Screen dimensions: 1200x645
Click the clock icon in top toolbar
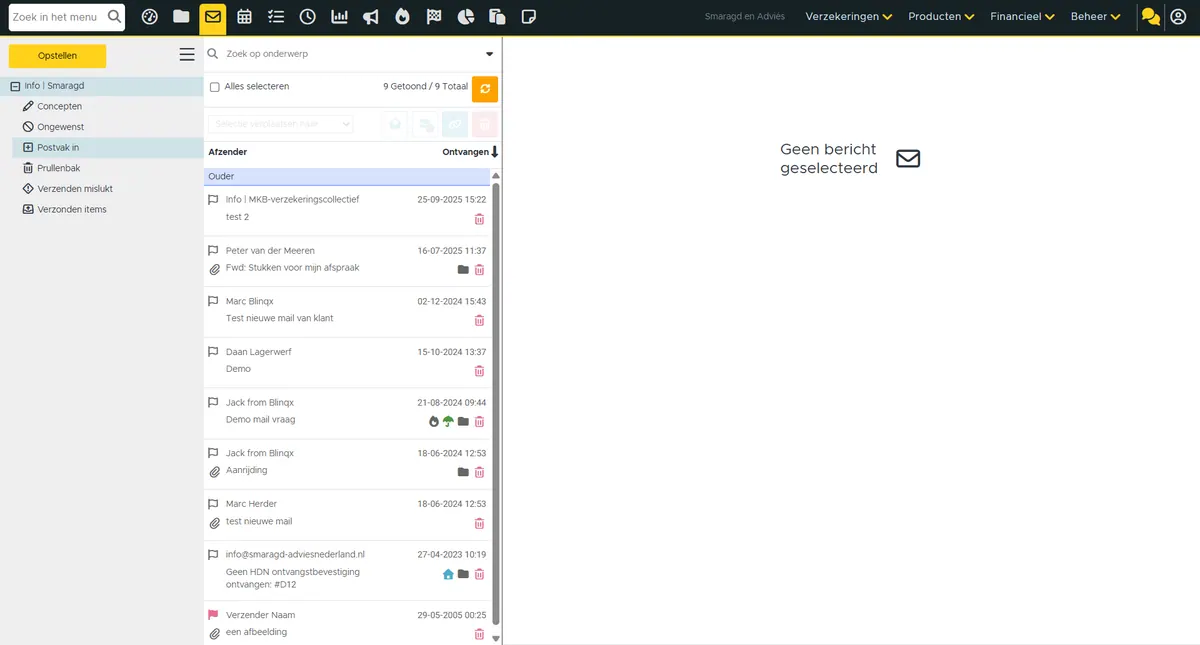pos(308,16)
